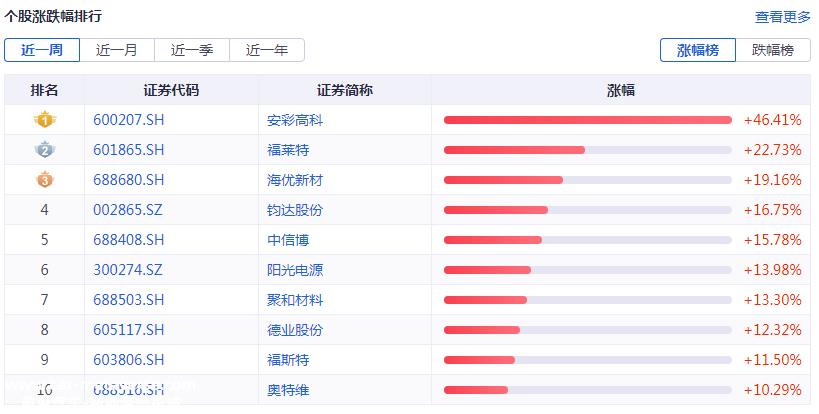Screen dimensions: 819x414
Task: Open stock code 601865.SH
Action: (128, 150)
